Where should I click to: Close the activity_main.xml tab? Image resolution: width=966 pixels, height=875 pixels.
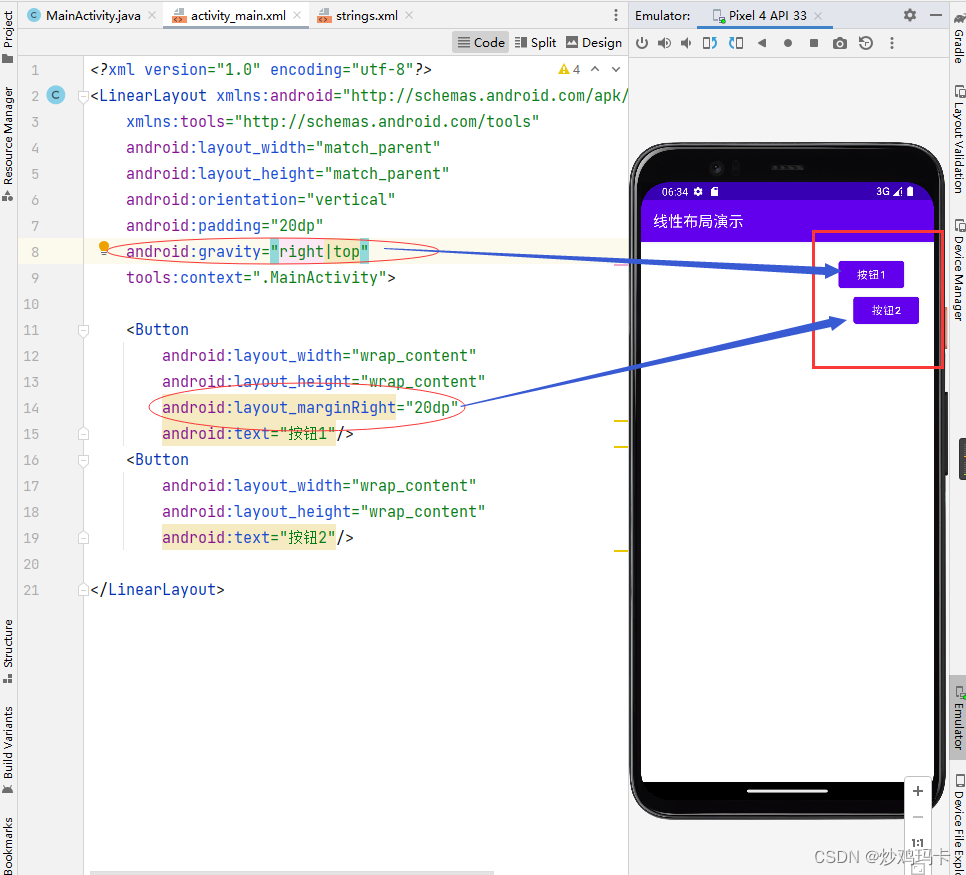[297, 15]
